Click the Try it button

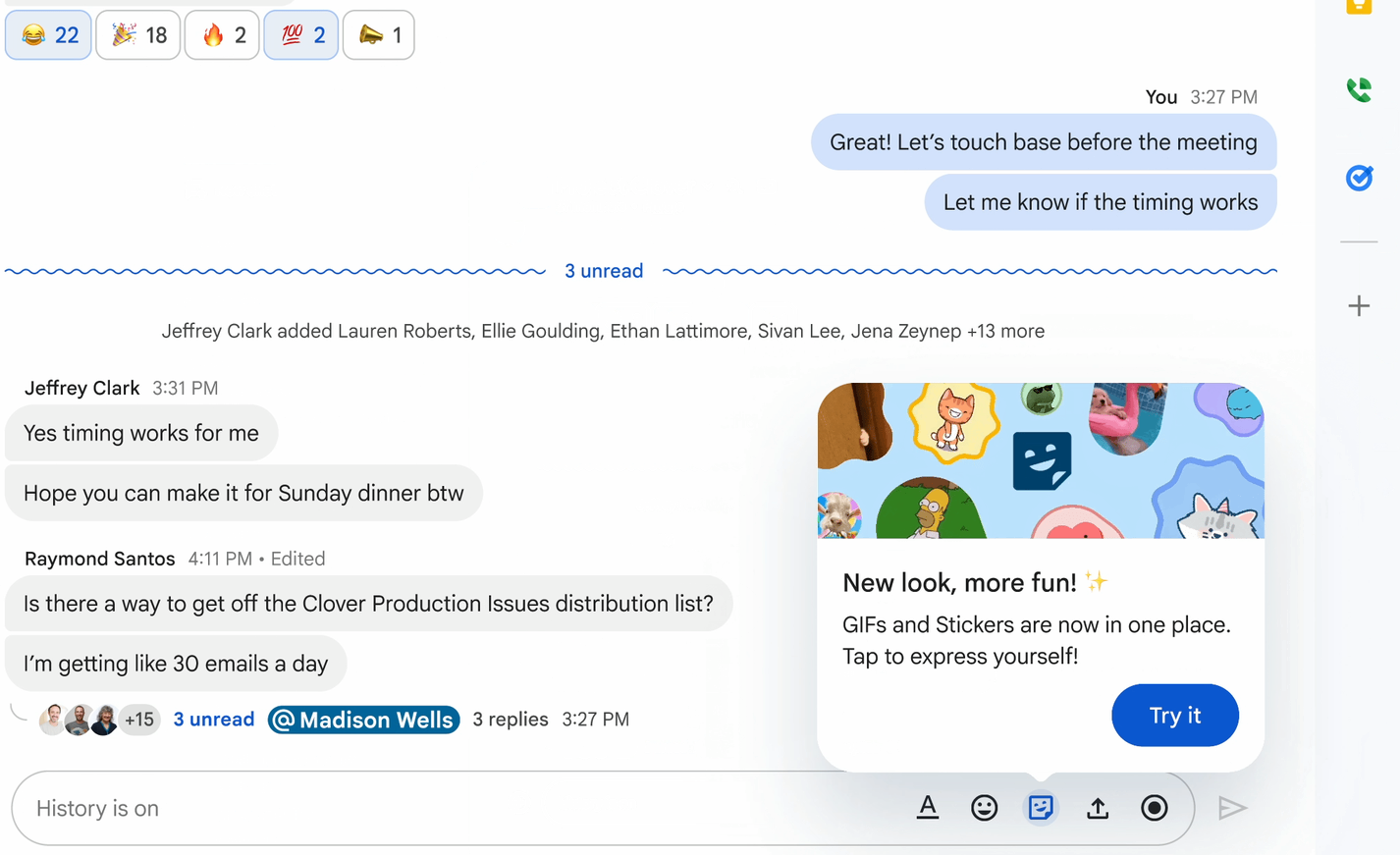pyautogui.click(x=1174, y=716)
